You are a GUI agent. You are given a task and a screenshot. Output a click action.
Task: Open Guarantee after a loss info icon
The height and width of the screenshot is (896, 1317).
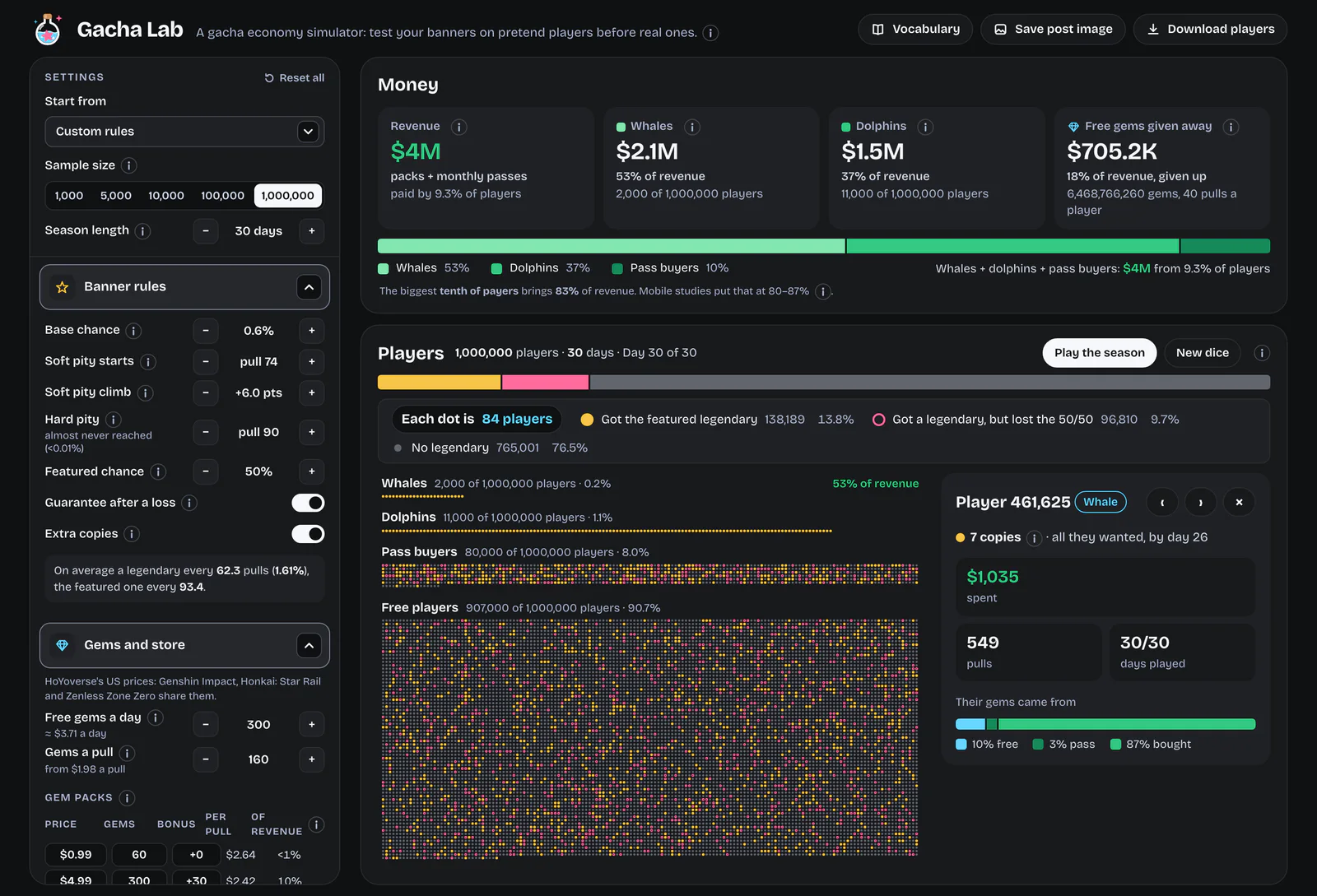point(189,503)
